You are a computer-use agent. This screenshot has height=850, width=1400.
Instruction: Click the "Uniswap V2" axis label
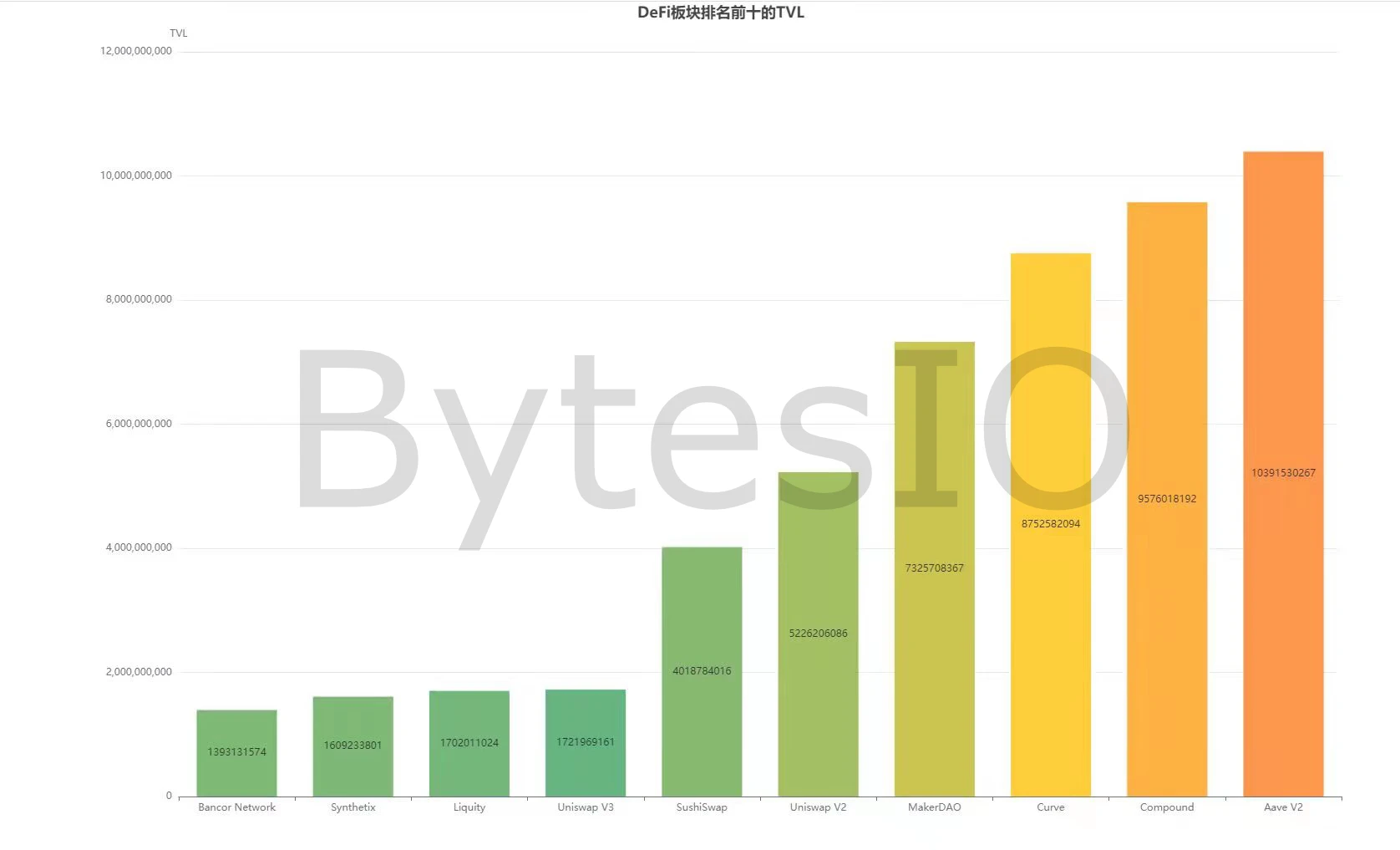[x=819, y=807]
